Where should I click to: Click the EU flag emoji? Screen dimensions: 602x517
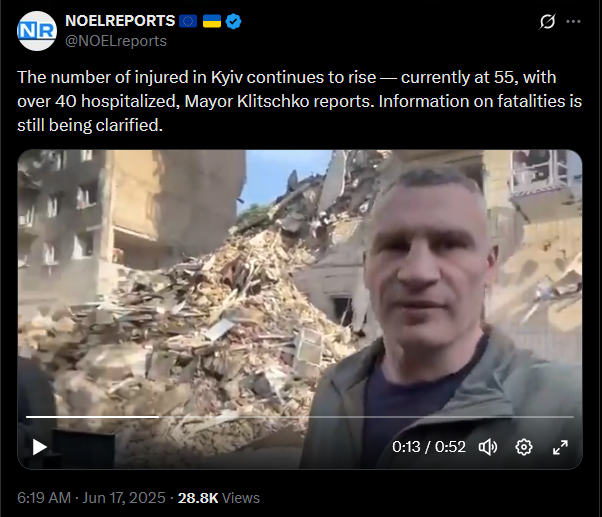coord(188,21)
